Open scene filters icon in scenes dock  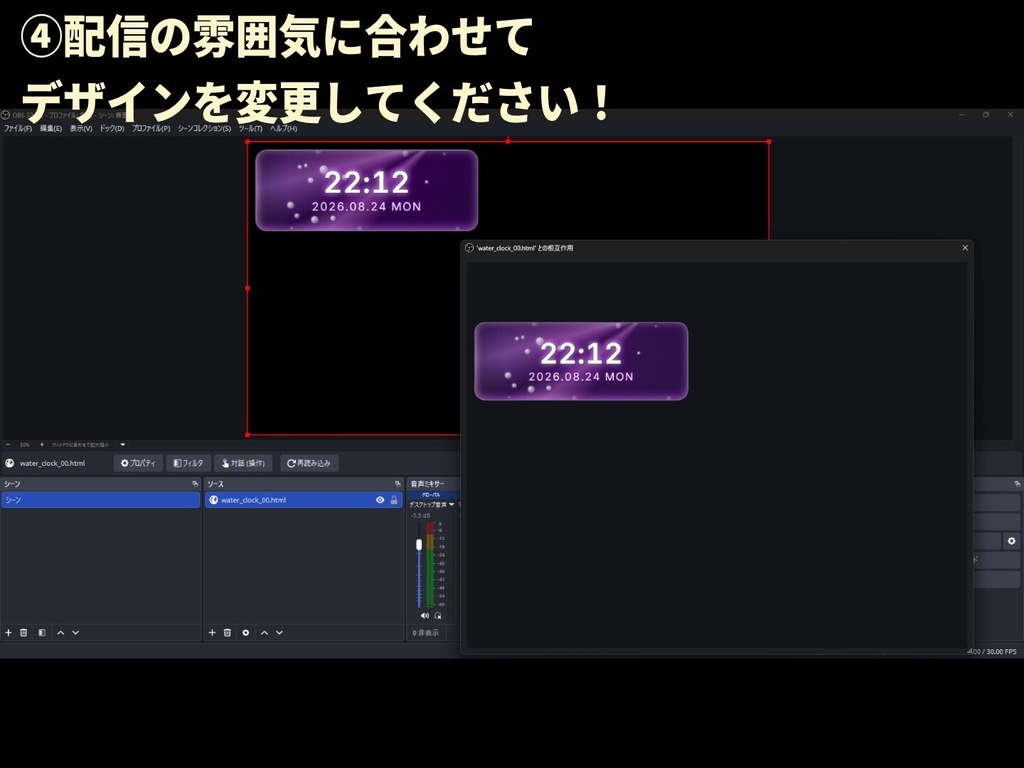click(42, 632)
